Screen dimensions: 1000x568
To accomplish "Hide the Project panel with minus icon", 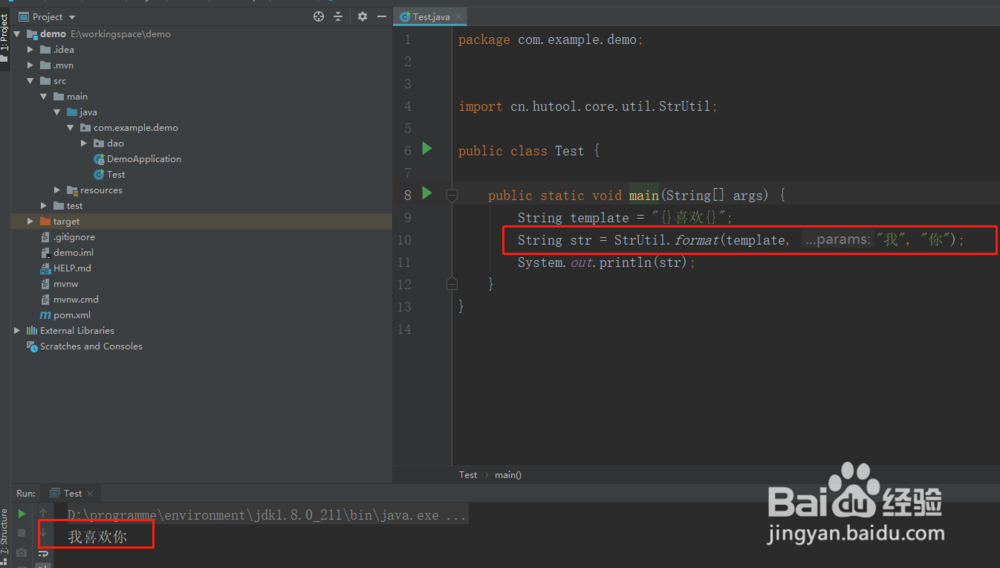I will pyautogui.click(x=381, y=17).
